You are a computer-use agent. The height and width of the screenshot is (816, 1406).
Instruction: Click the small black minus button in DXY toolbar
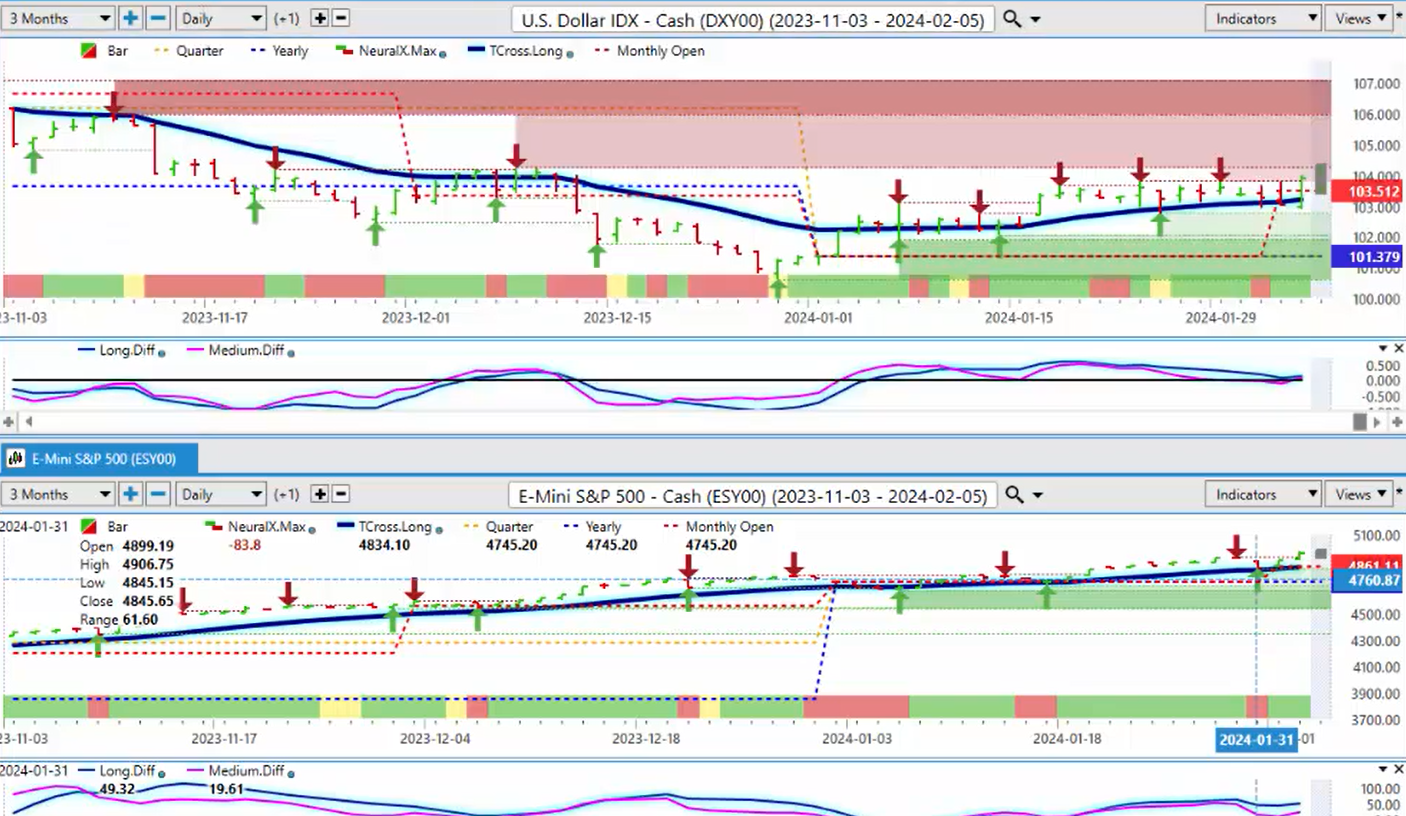point(340,18)
